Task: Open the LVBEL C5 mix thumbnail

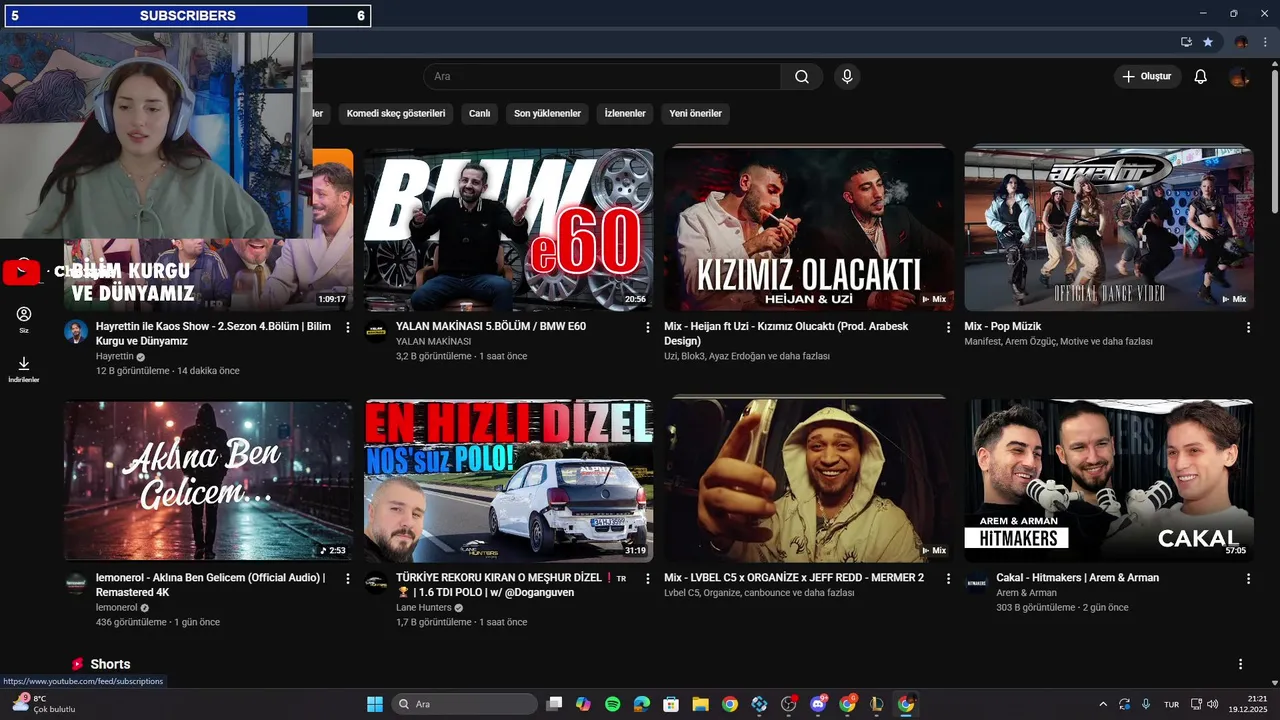Action: pos(808,481)
